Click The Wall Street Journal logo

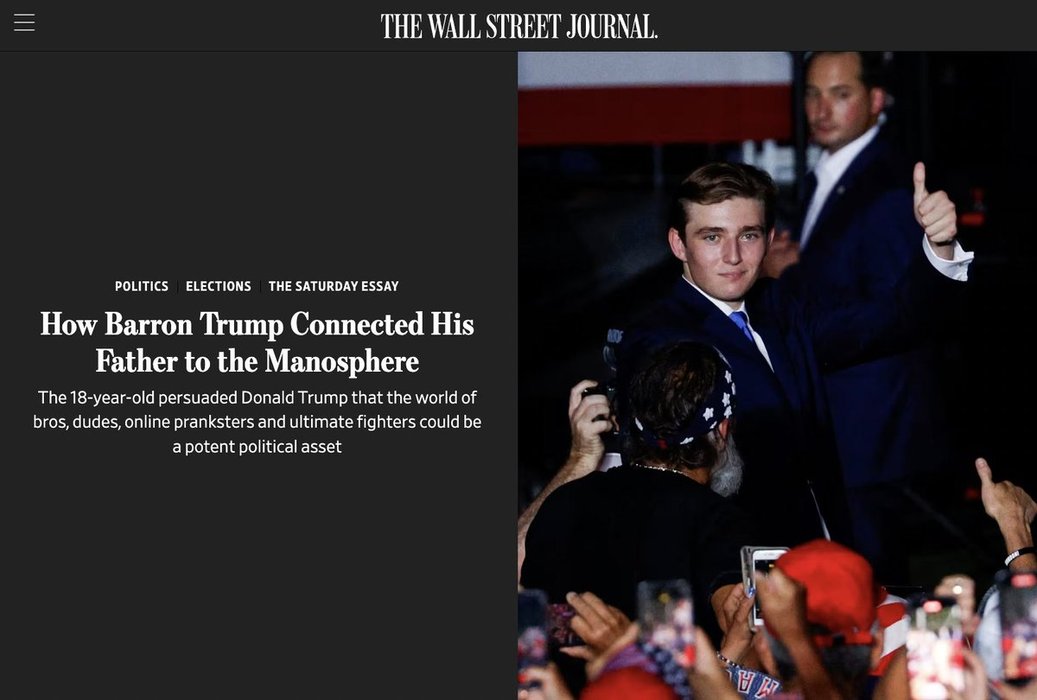519,26
